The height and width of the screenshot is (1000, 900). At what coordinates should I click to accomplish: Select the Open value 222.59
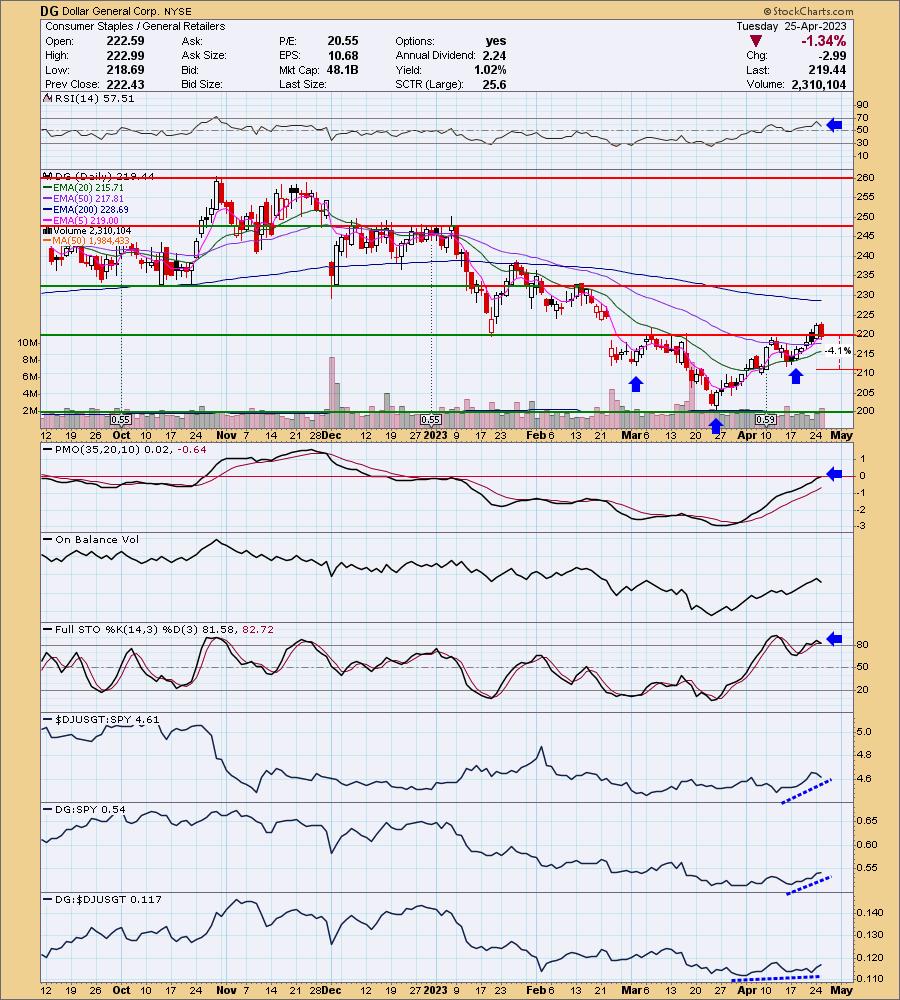[x=125, y=41]
